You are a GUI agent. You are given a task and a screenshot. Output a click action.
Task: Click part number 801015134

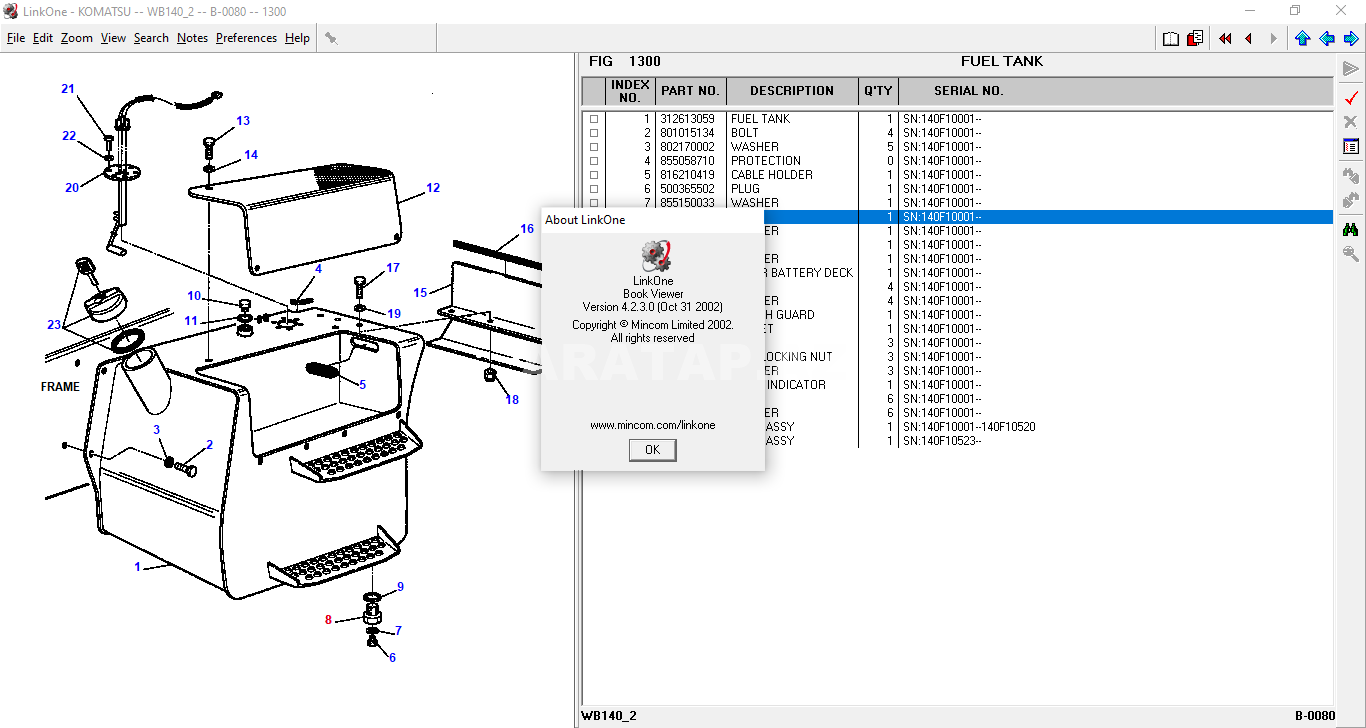click(x=688, y=133)
